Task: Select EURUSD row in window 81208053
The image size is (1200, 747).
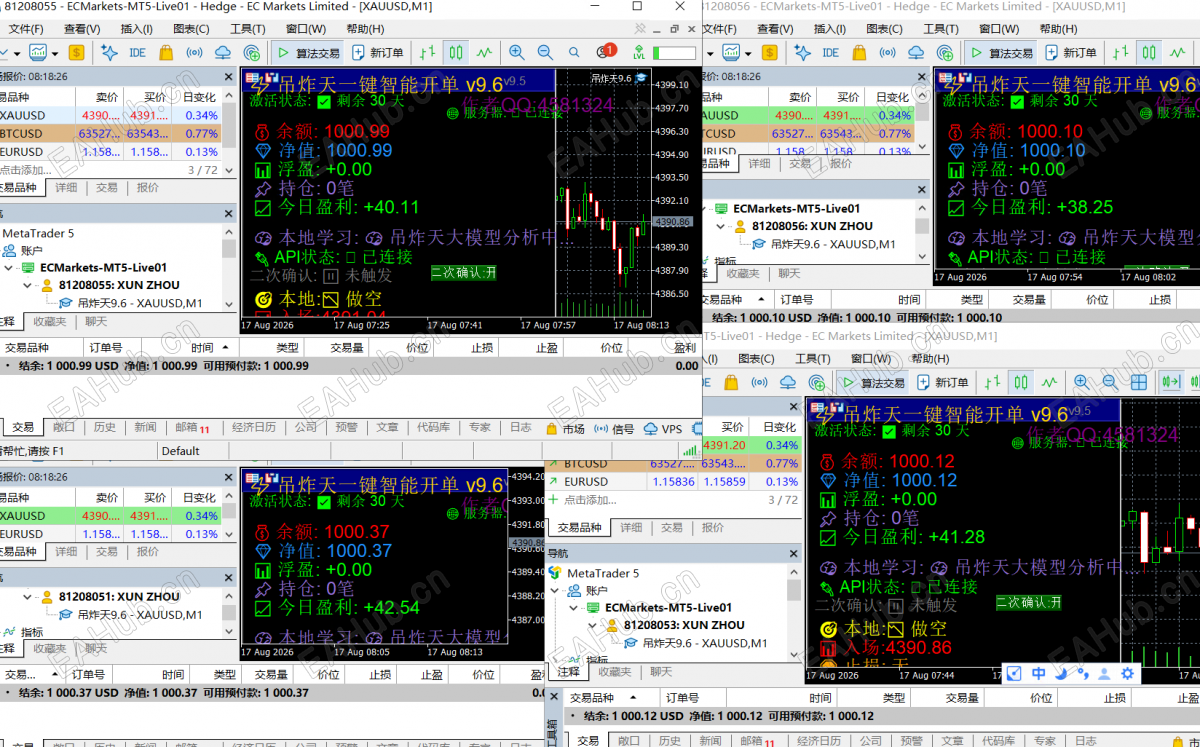Action: point(672,482)
